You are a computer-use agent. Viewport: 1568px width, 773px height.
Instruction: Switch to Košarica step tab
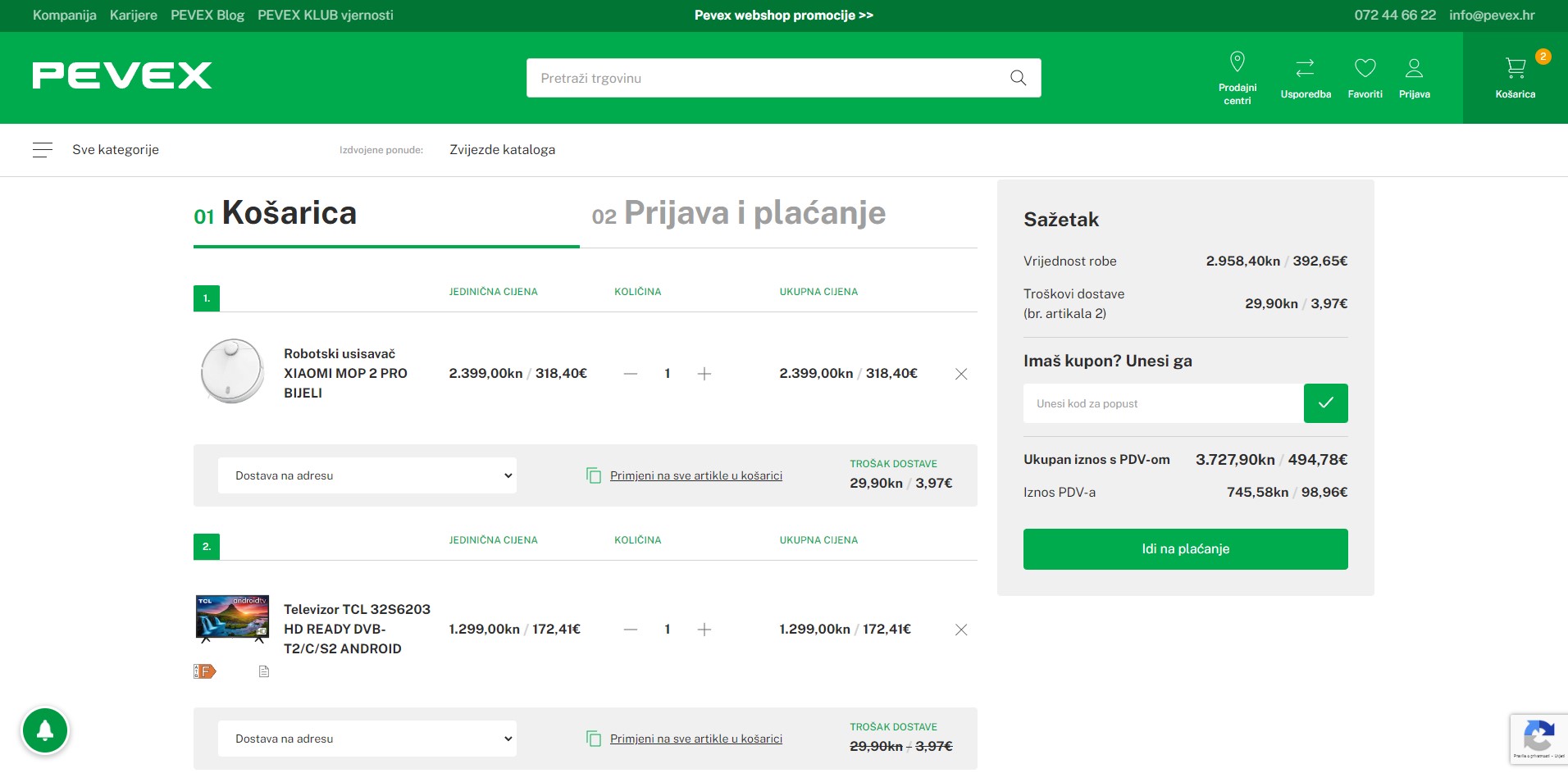click(x=276, y=213)
